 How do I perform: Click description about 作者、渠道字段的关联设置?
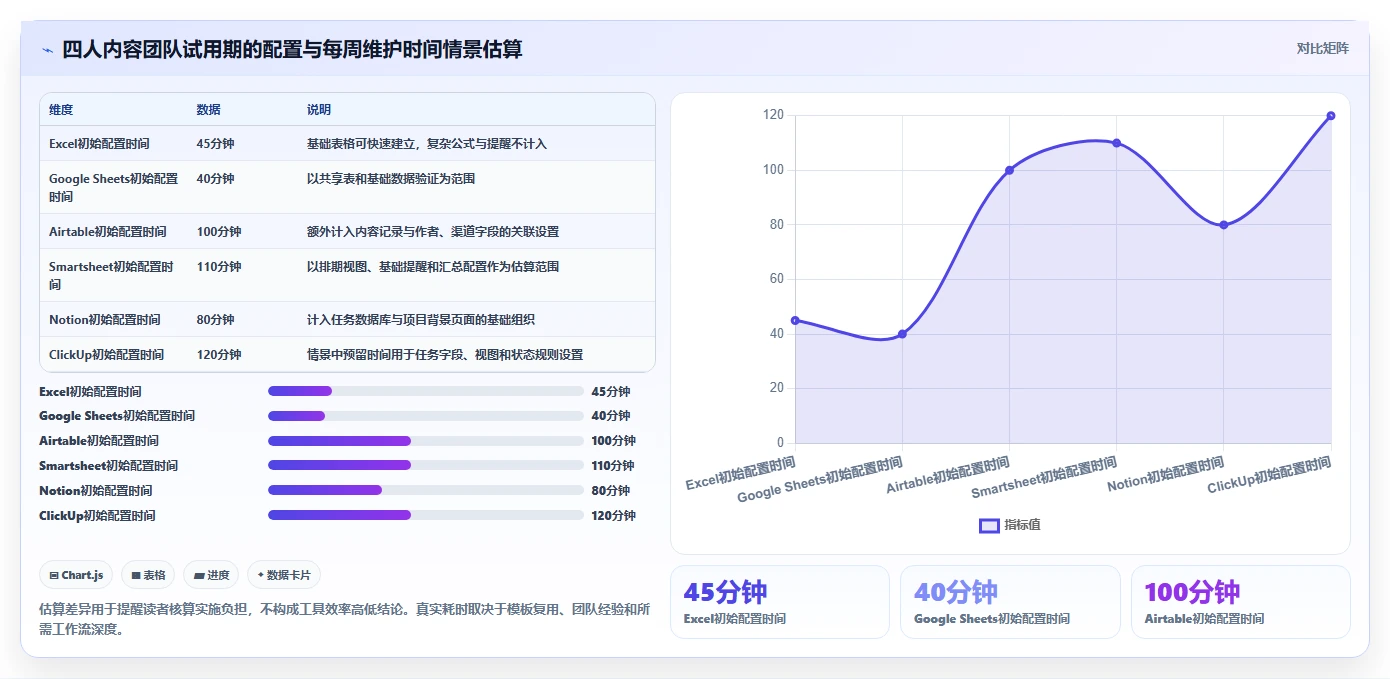click(433, 232)
